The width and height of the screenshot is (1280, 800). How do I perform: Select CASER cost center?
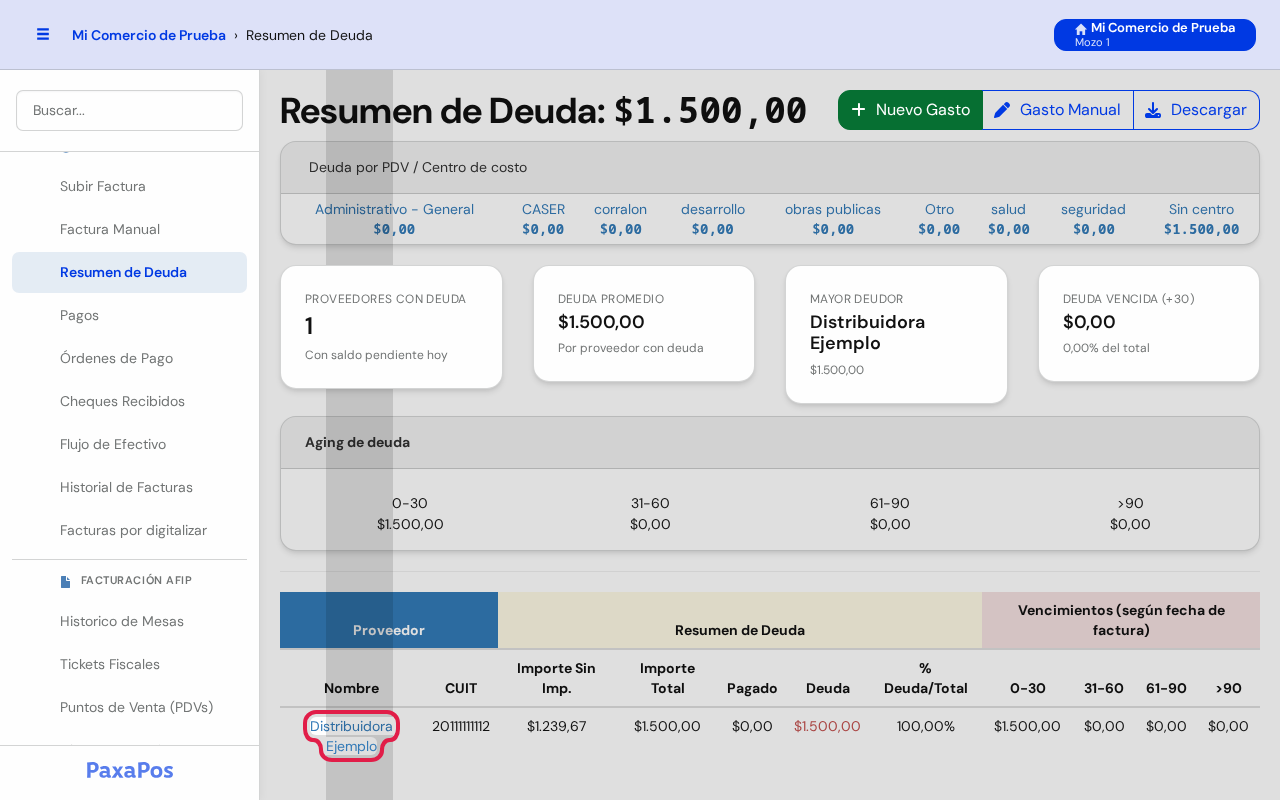(x=543, y=219)
